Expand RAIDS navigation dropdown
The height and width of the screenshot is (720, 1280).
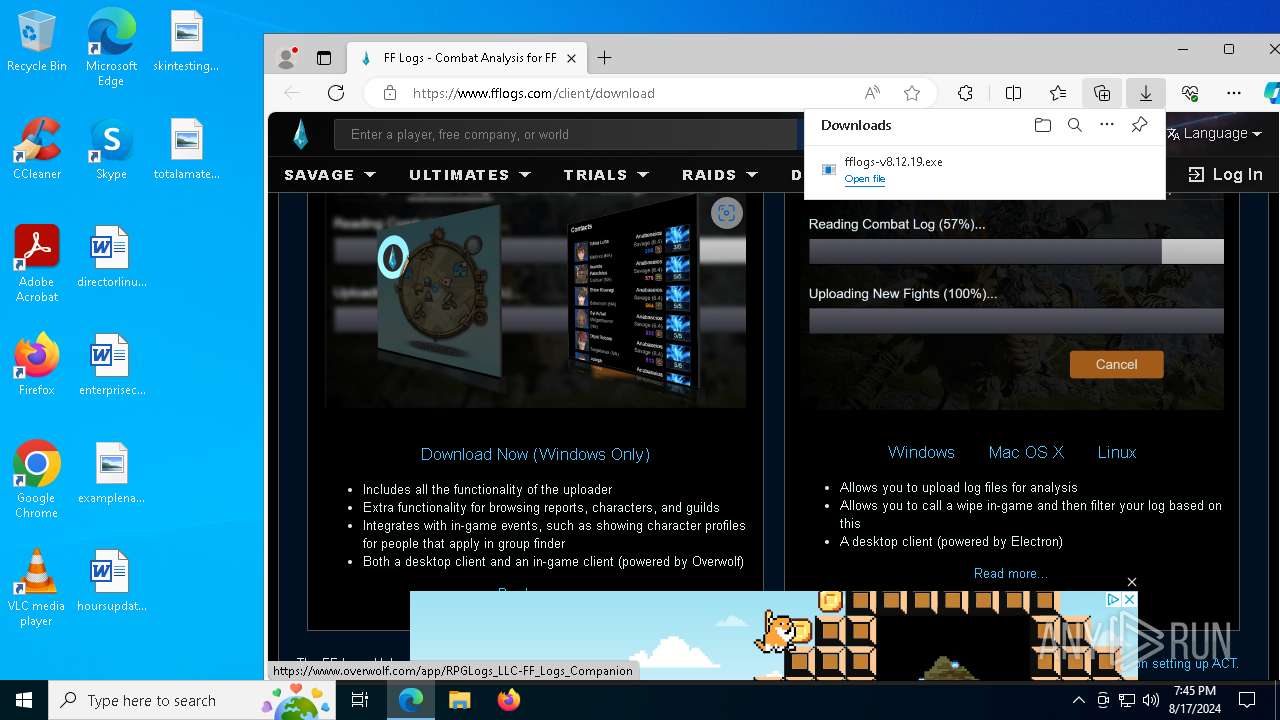(x=720, y=174)
